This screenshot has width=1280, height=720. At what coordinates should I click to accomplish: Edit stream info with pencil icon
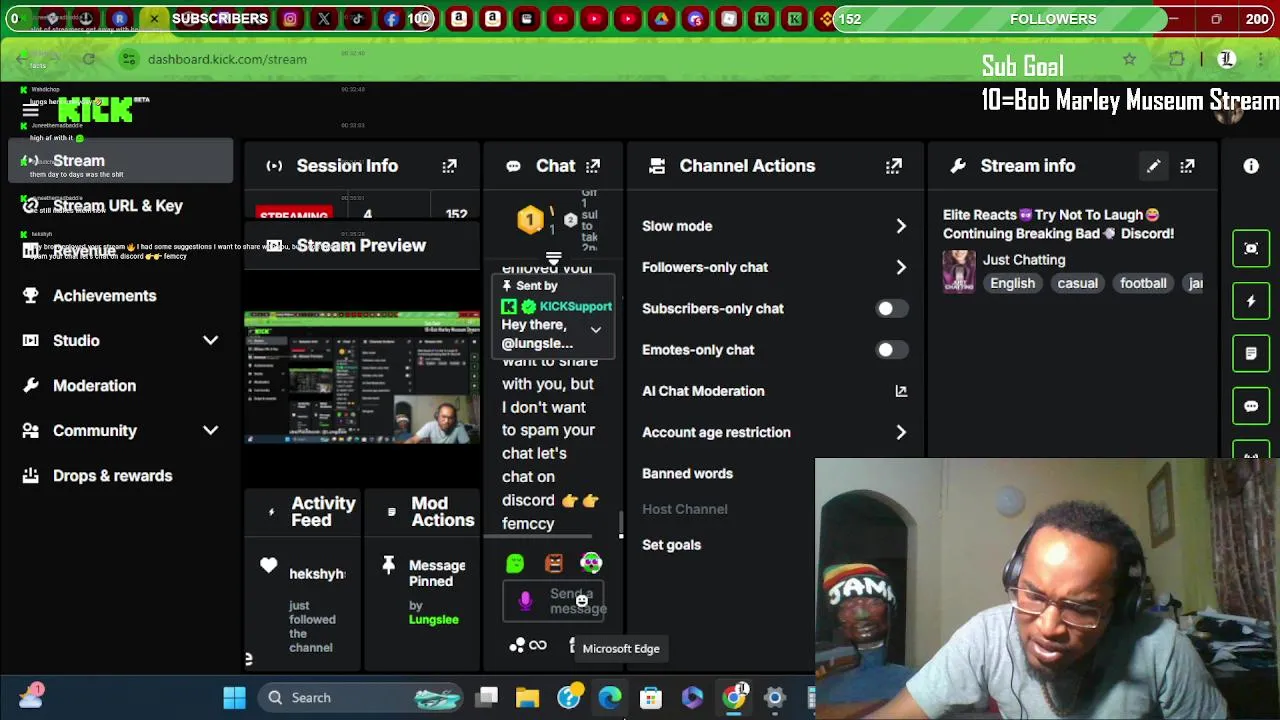coord(1153,166)
